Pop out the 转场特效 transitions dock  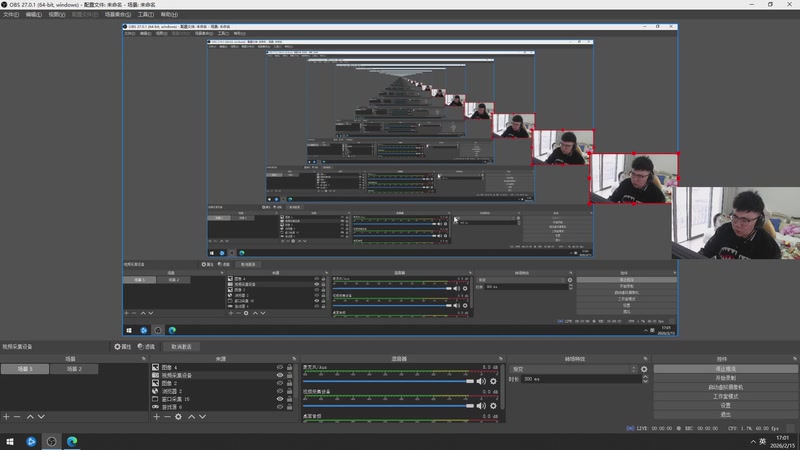tap(645, 359)
